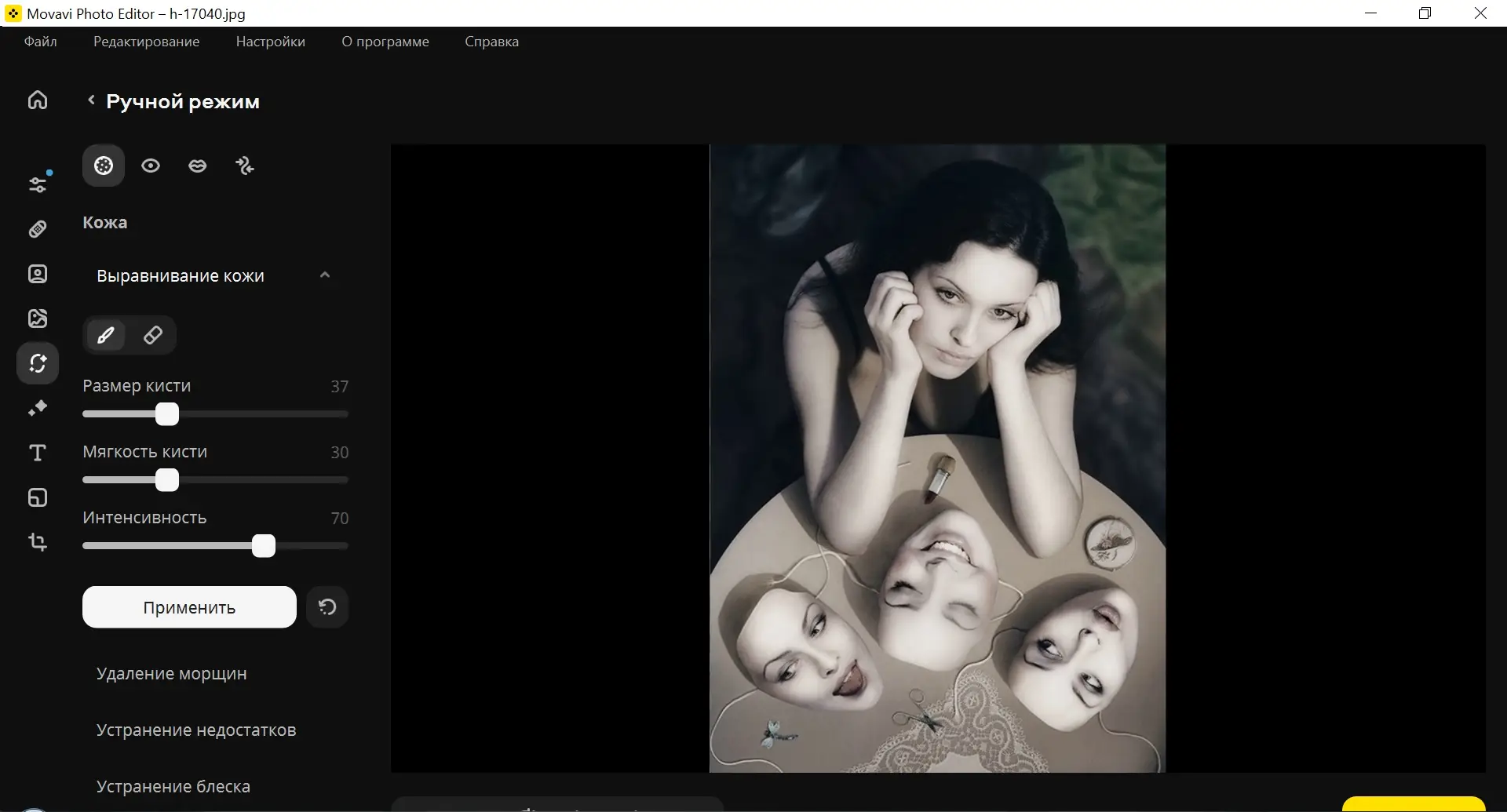1507x812 pixels.
Task: Open the Настройки menu
Action: pyautogui.click(x=270, y=42)
